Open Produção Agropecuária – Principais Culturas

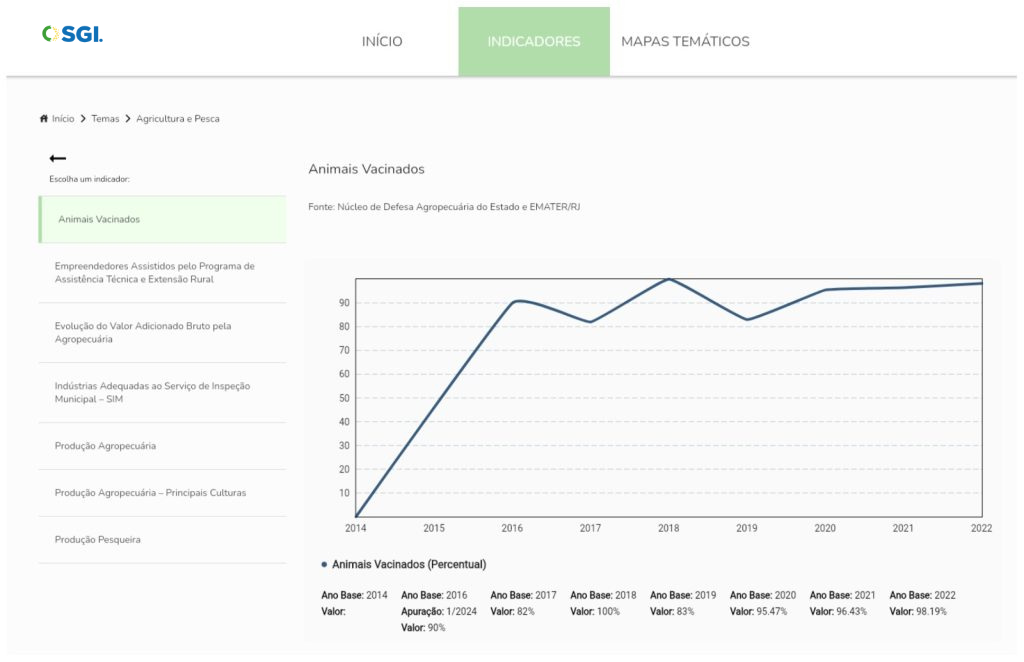coord(150,493)
